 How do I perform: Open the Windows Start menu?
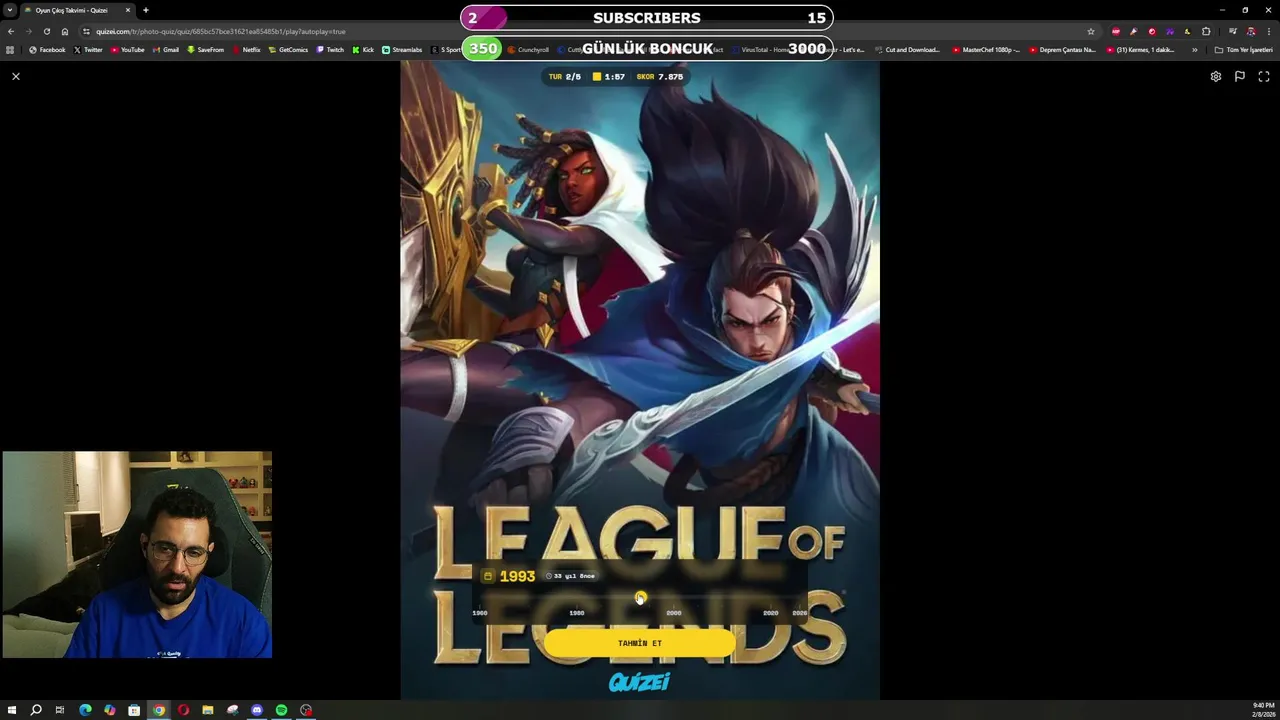(x=12, y=710)
